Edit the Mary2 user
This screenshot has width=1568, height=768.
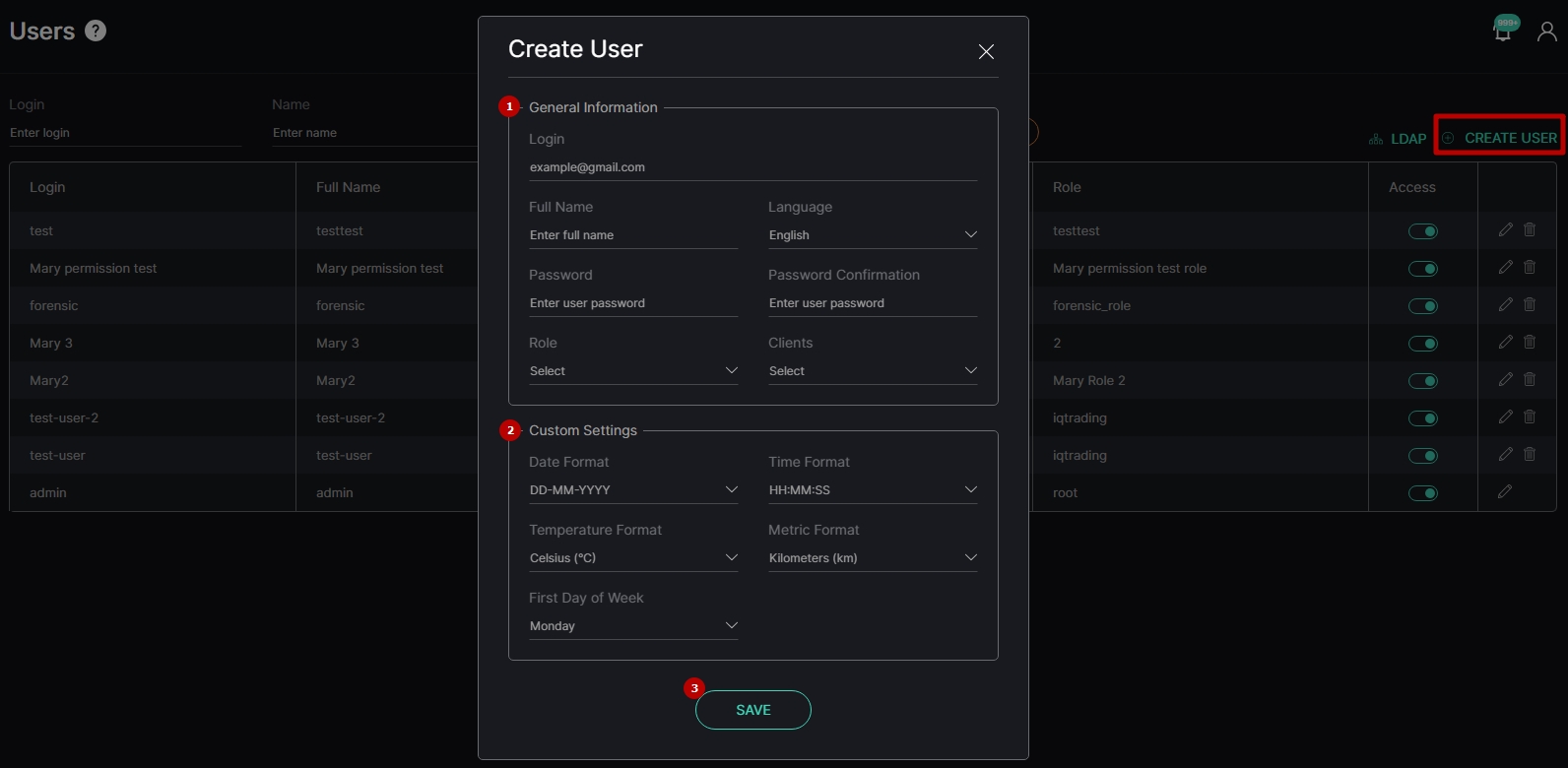[x=1505, y=379]
